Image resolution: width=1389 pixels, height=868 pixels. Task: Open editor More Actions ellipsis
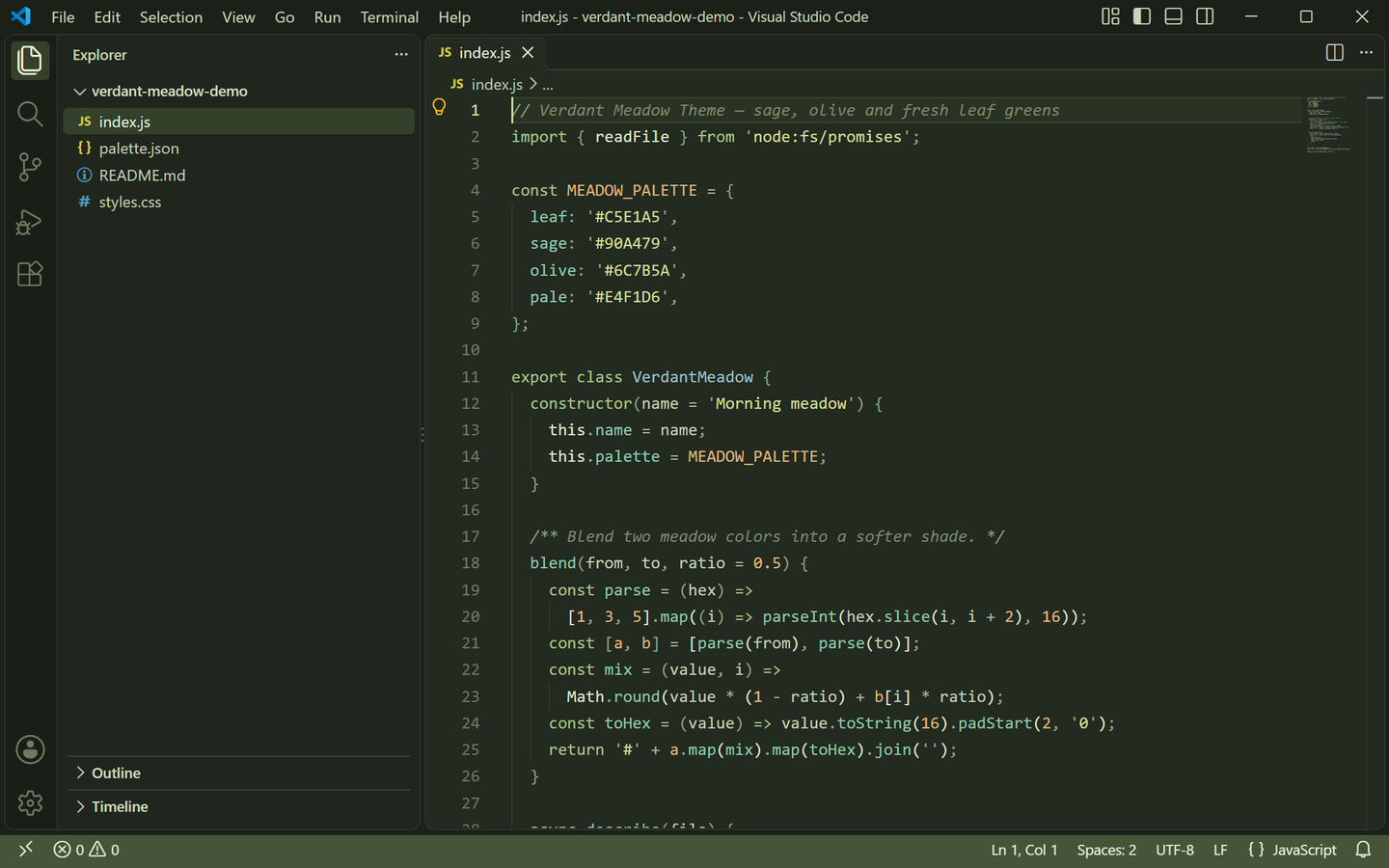pos(1366,53)
